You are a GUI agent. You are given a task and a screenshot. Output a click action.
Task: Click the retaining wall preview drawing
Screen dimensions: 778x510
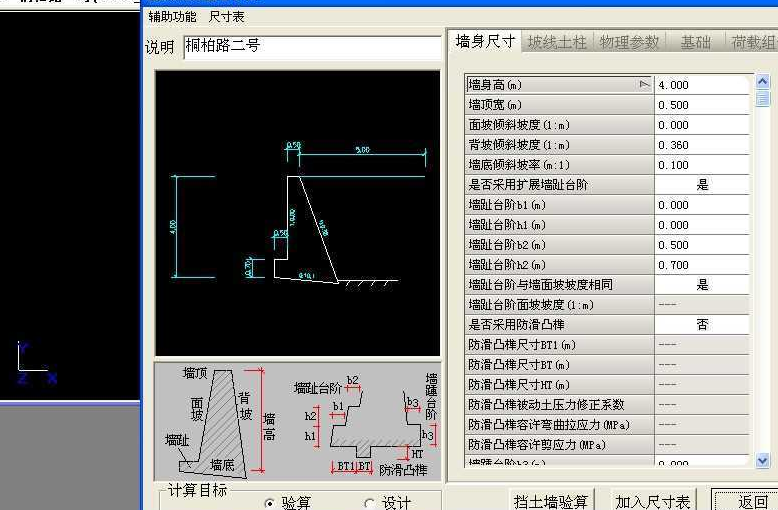pos(297,213)
